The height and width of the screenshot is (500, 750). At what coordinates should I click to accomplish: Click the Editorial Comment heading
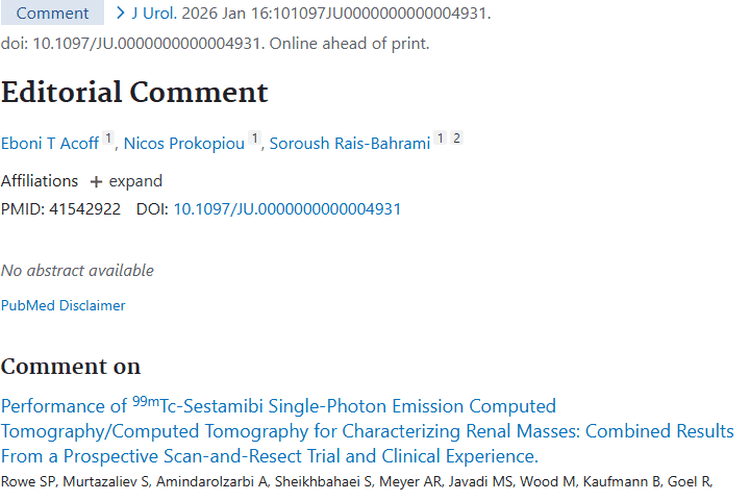[x=134, y=92]
